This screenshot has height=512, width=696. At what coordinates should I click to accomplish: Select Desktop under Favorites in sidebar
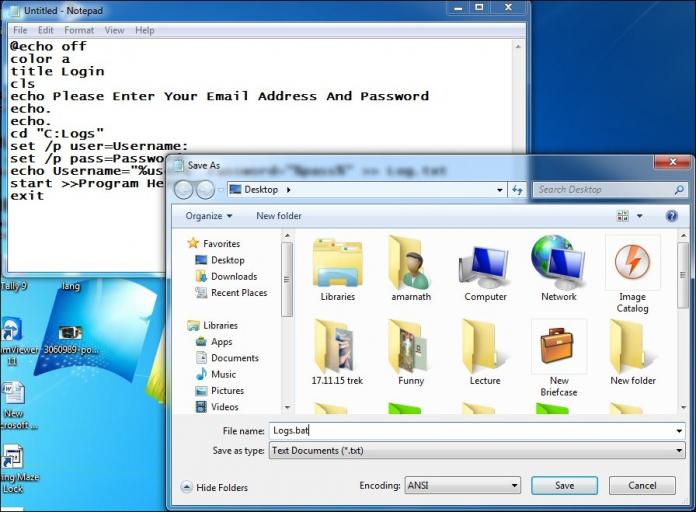220,260
